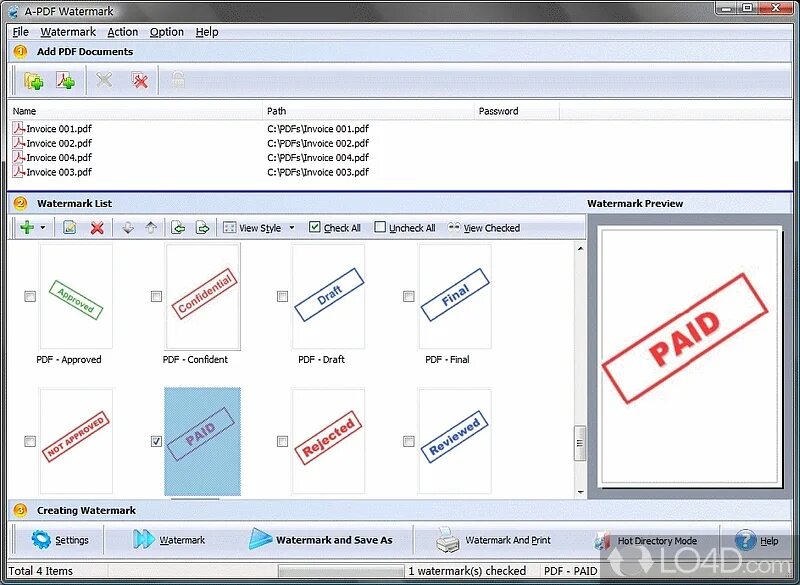Image resolution: width=800 pixels, height=585 pixels.
Task: Click the red X delete watermark icon
Action: [97, 227]
